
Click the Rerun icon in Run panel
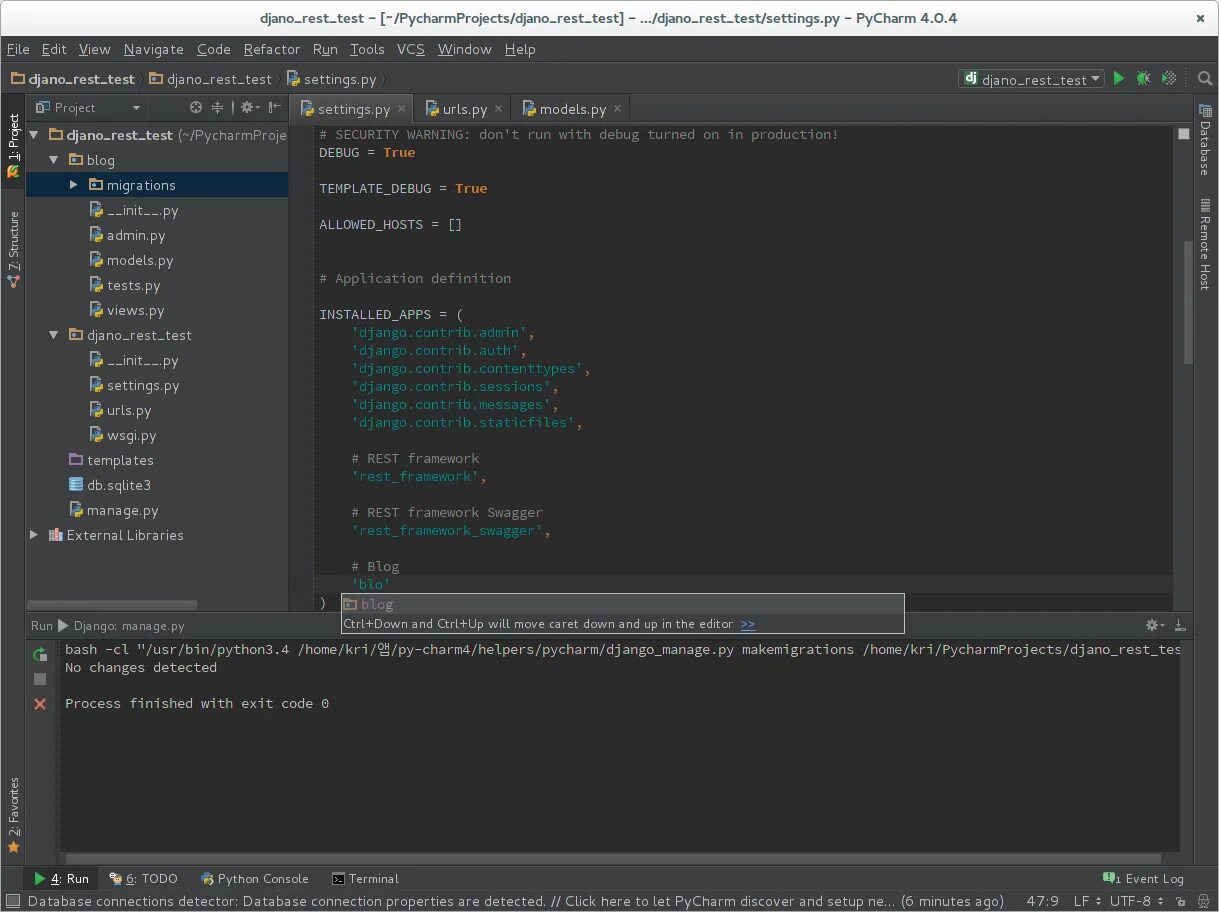(40, 654)
